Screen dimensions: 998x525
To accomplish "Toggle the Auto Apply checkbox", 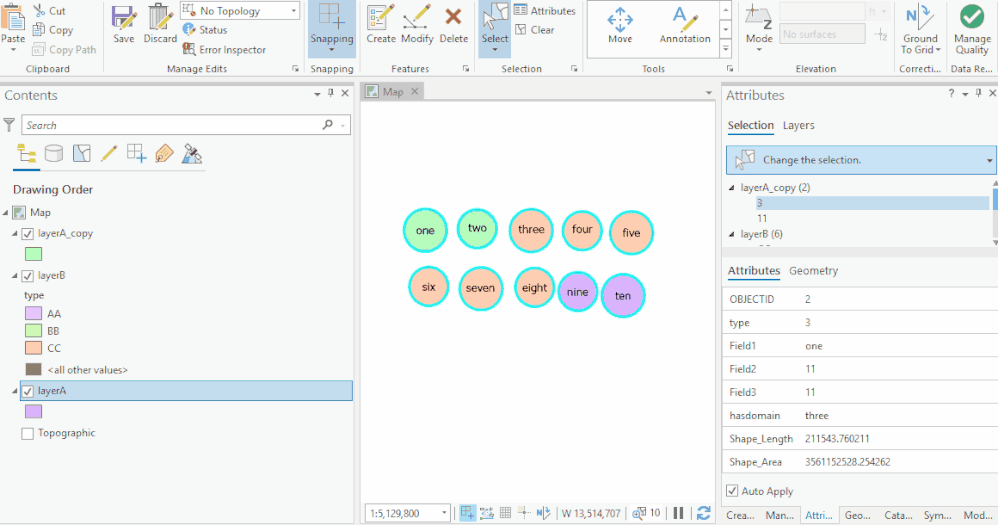I will pyautogui.click(x=732, y=491).
